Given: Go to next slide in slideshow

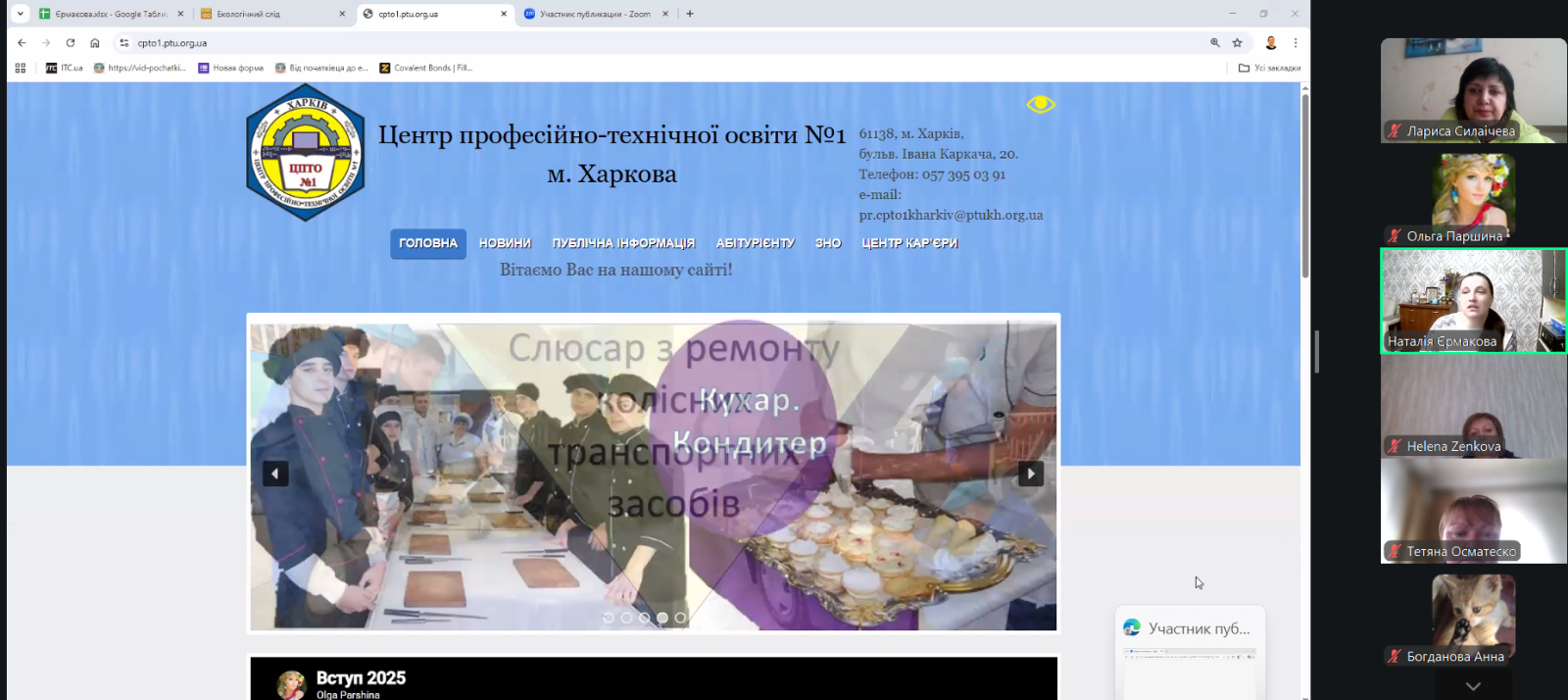Looking at the screenshot, I should point(1030,474).
